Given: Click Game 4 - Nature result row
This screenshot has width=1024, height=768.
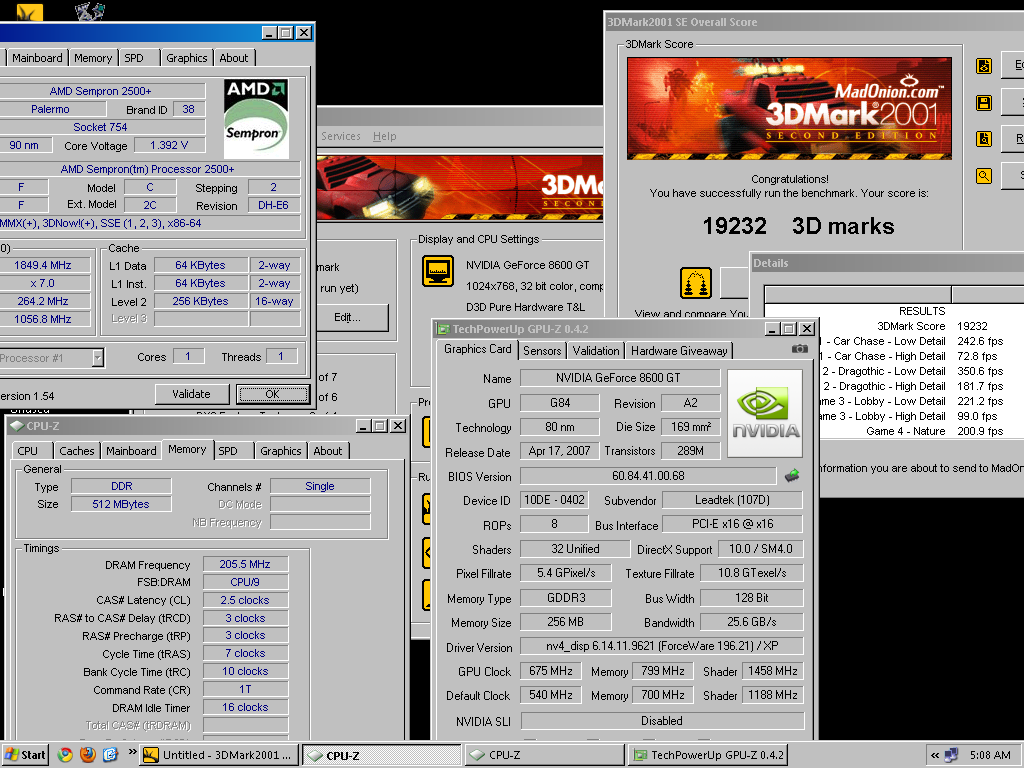Looking at the screenshot, I should tap(921, 431).
